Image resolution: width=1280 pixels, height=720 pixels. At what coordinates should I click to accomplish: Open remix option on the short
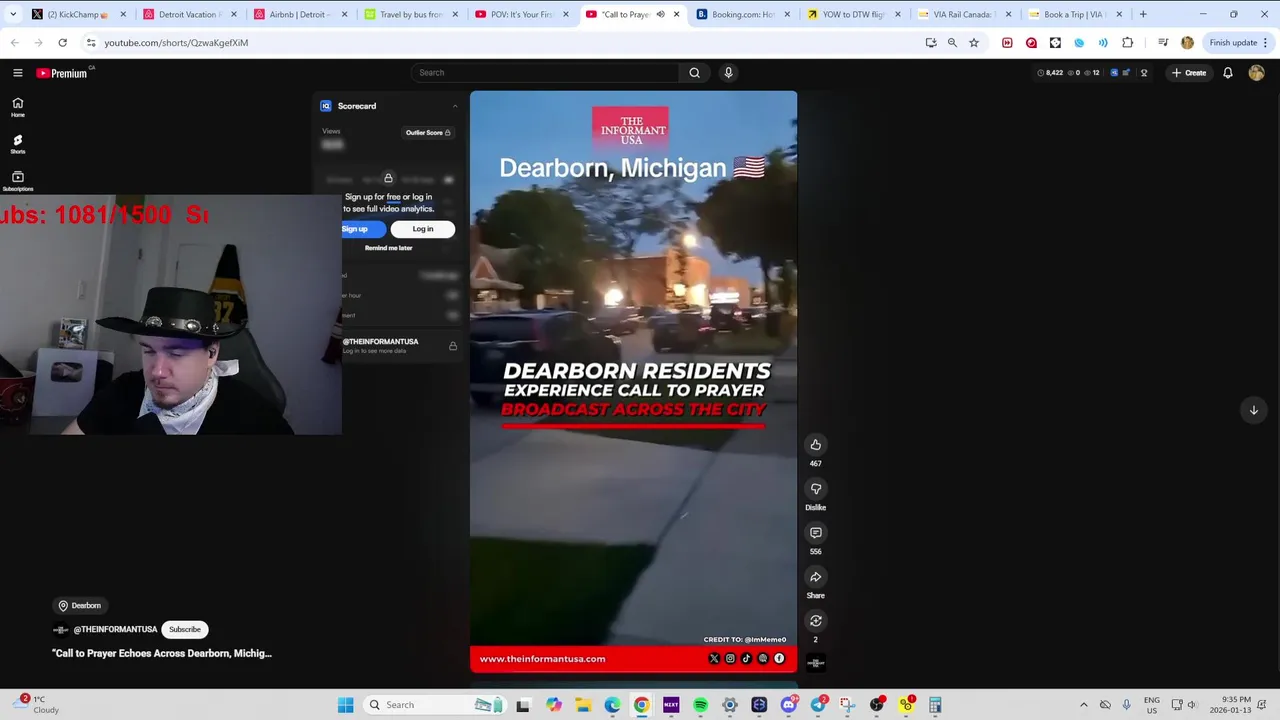coord(815,621)
